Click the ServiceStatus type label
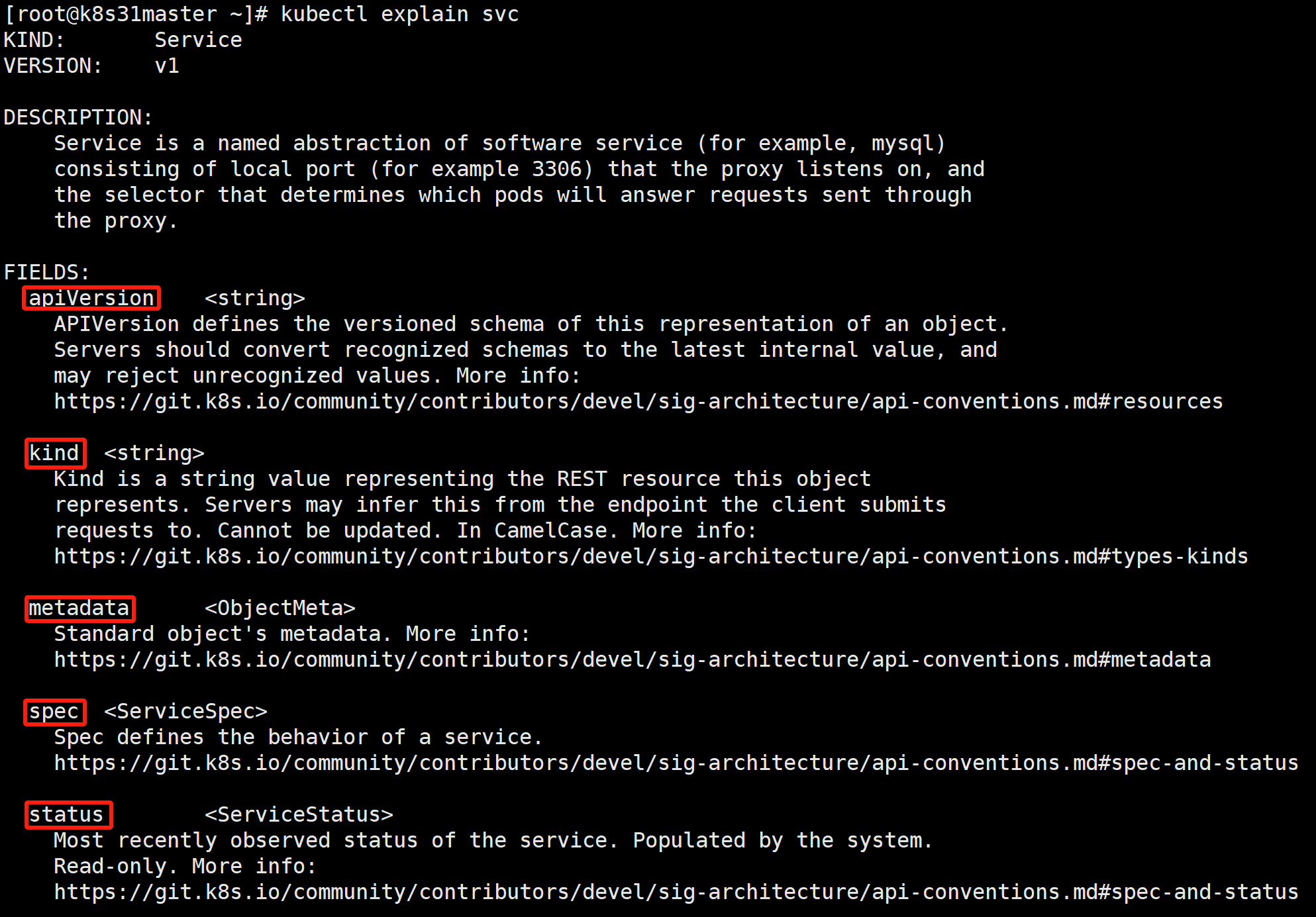1316x917 pixels. tap(299, 814)
